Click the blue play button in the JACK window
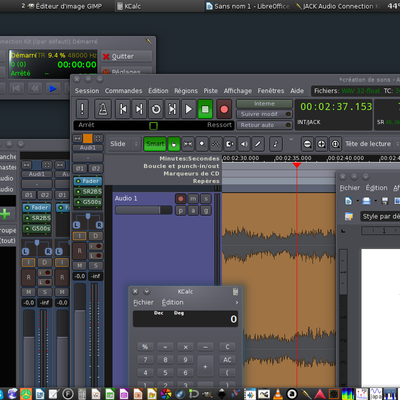 coord(53,89)
